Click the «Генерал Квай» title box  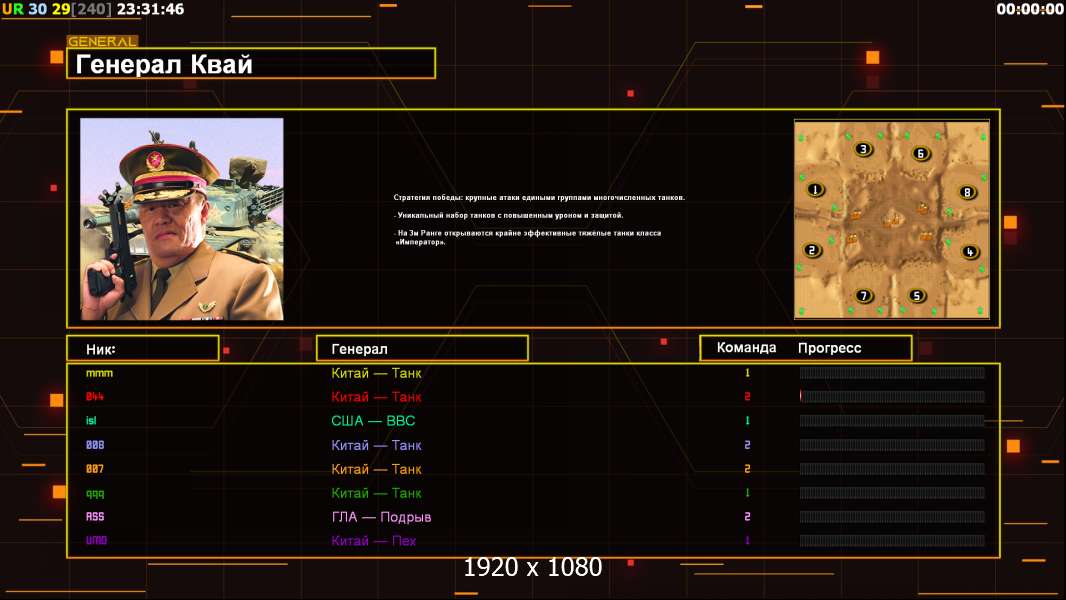coord(251,63)
